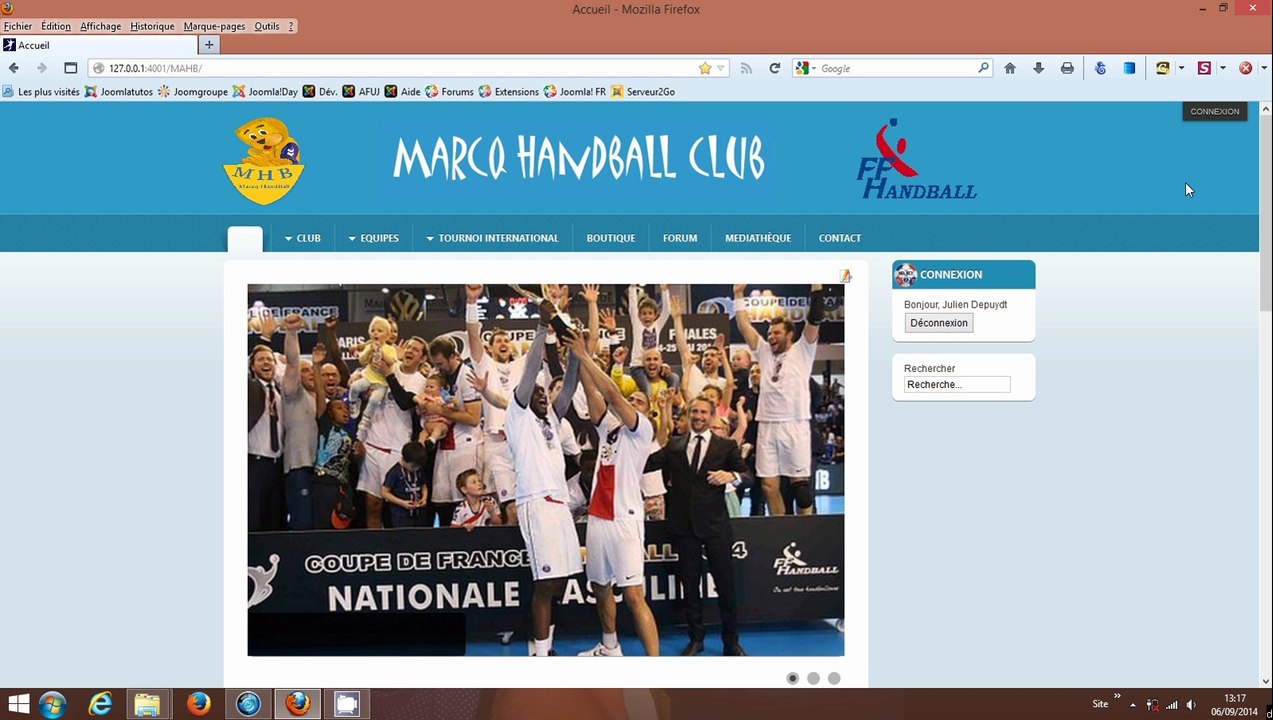Click the print page icon
Viewport: 1273px width, 720px height.
click(1067, 68)
